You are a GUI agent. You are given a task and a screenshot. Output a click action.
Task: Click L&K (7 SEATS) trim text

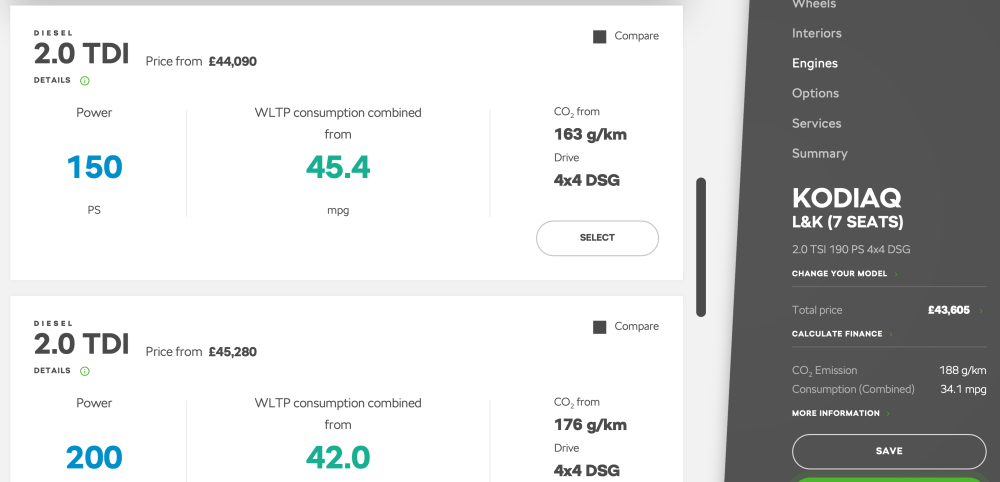tap(848, 223)
